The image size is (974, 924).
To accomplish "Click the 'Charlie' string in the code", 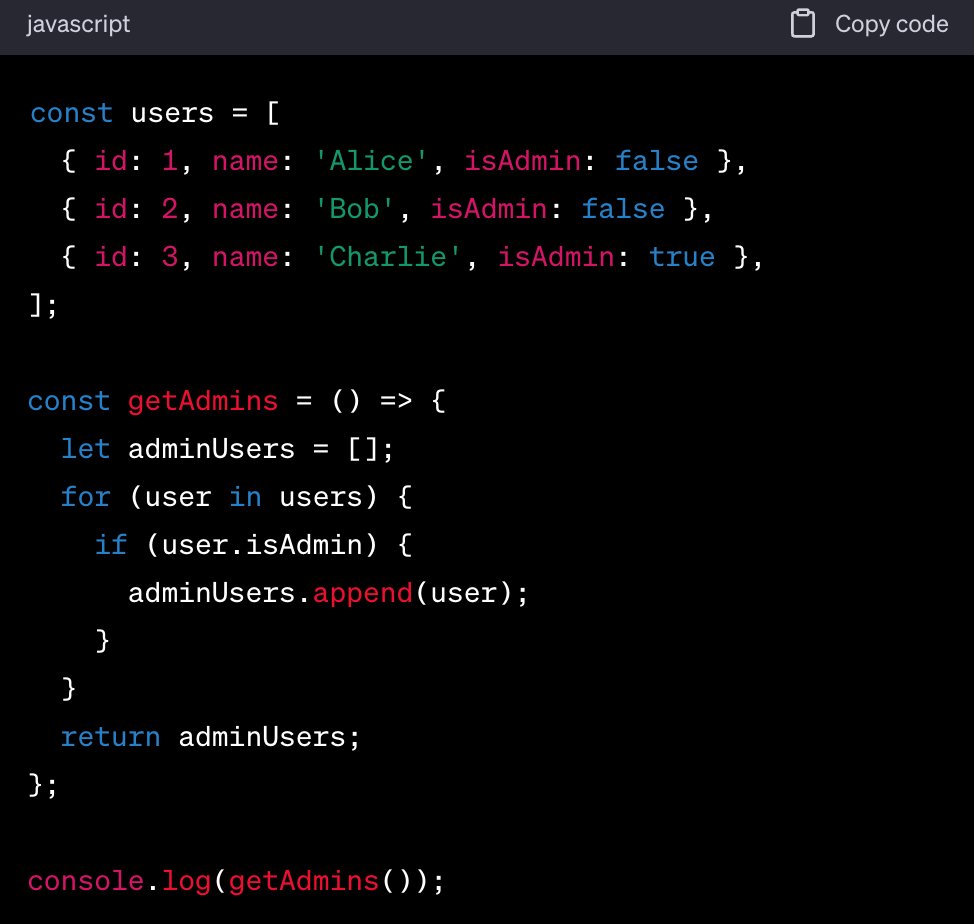I will 388,256.
